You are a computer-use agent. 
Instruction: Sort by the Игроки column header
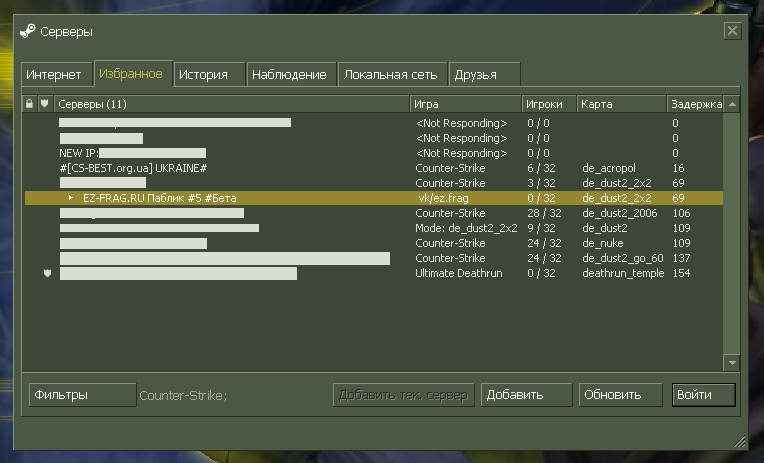tap(549, 104)
